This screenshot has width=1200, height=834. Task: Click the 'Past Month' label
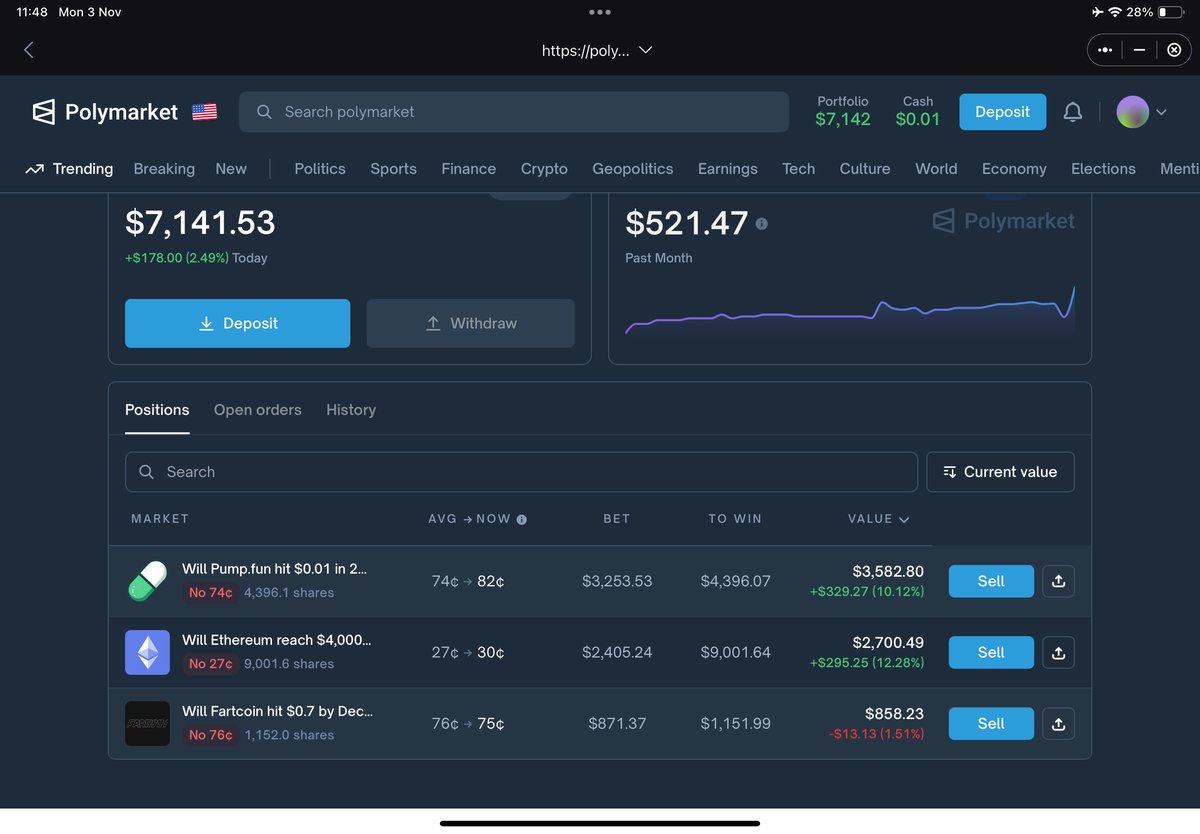click(659, 258)
